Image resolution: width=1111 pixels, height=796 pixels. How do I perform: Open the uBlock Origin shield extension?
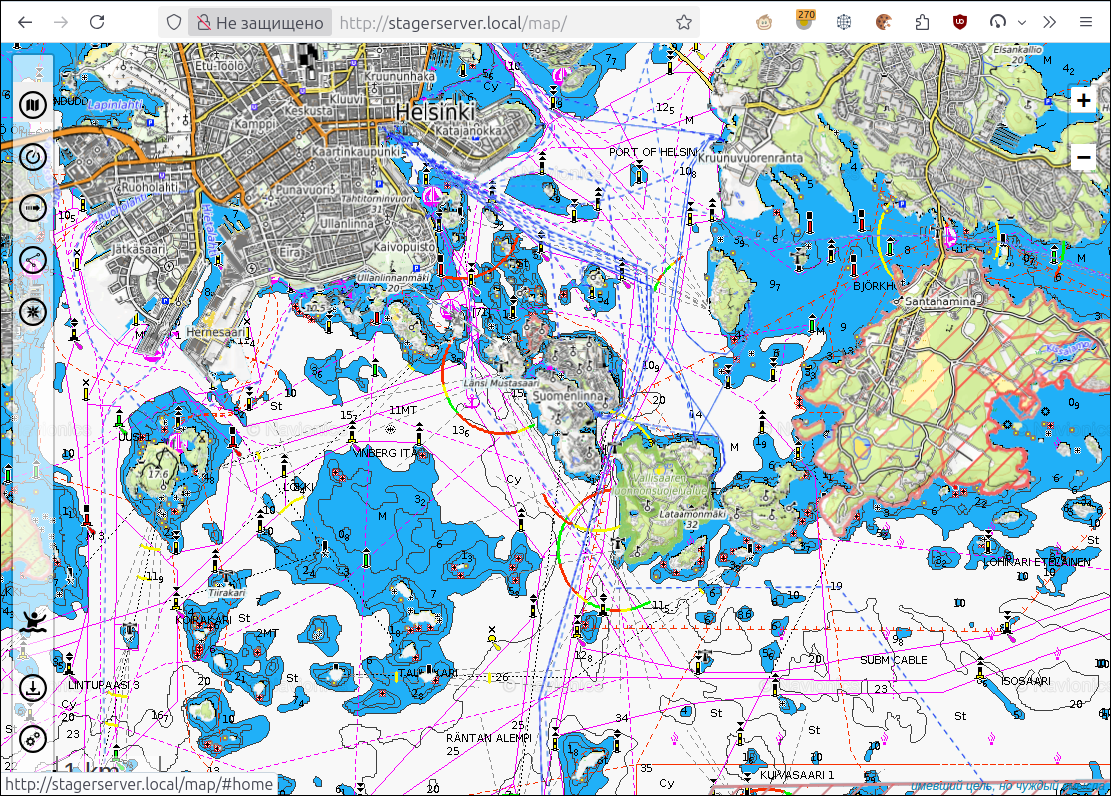pyautogui.click(x=959, y=22)
